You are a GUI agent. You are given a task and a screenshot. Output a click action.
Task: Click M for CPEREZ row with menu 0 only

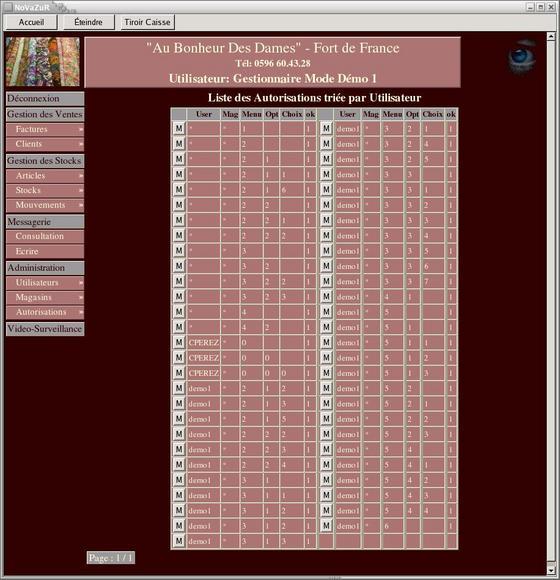179,342
